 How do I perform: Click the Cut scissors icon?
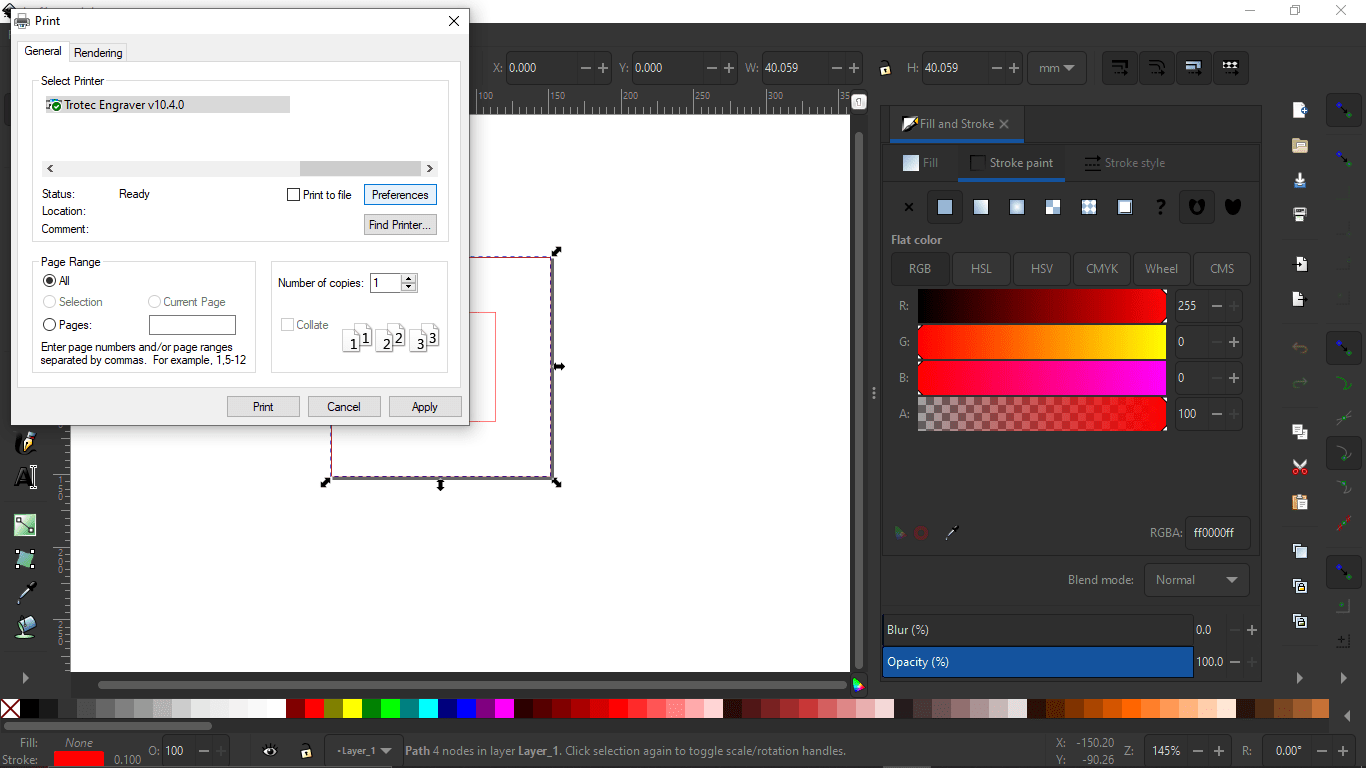[x=1300, y=467]
